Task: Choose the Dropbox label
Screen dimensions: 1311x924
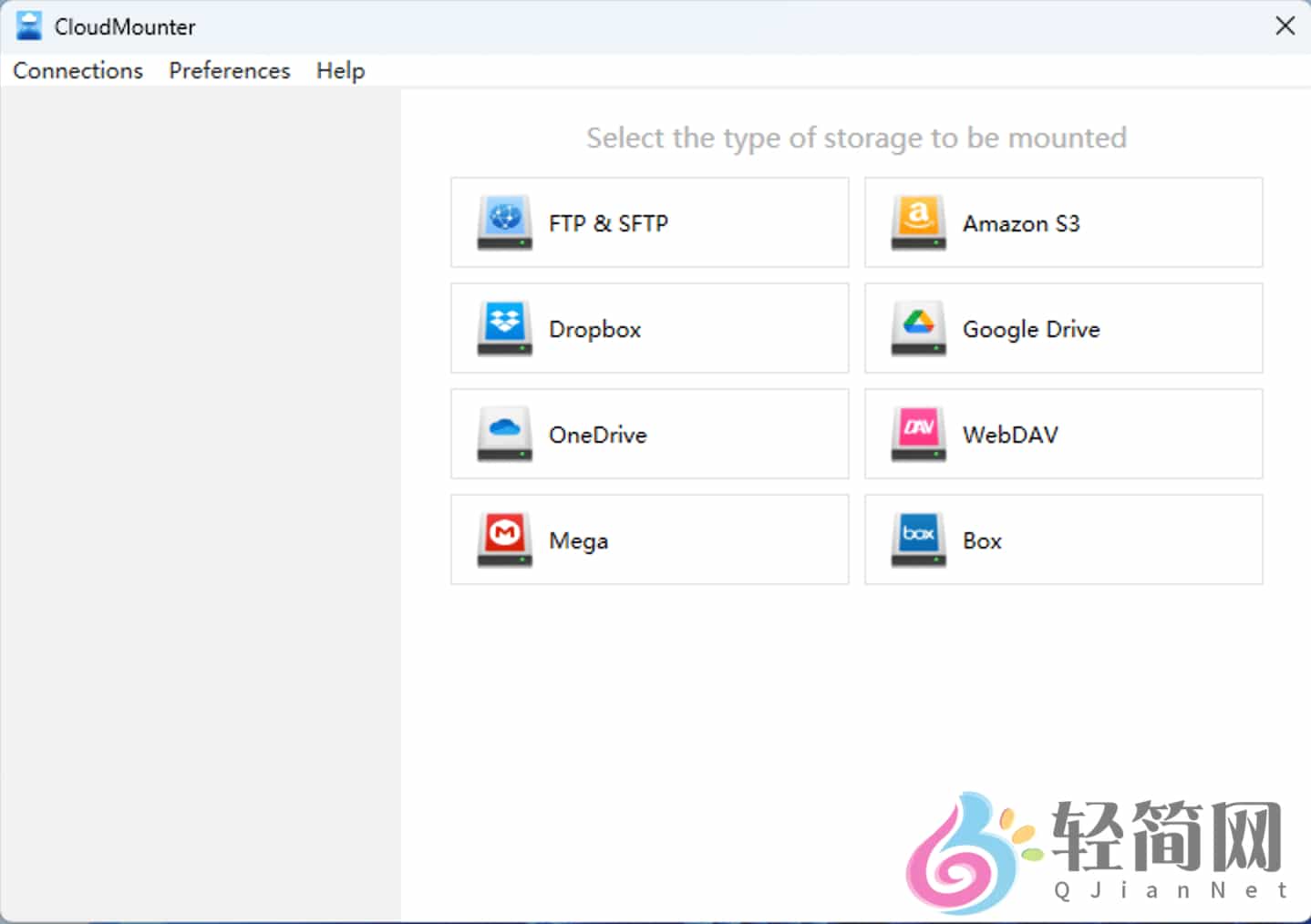Action: 594,329
